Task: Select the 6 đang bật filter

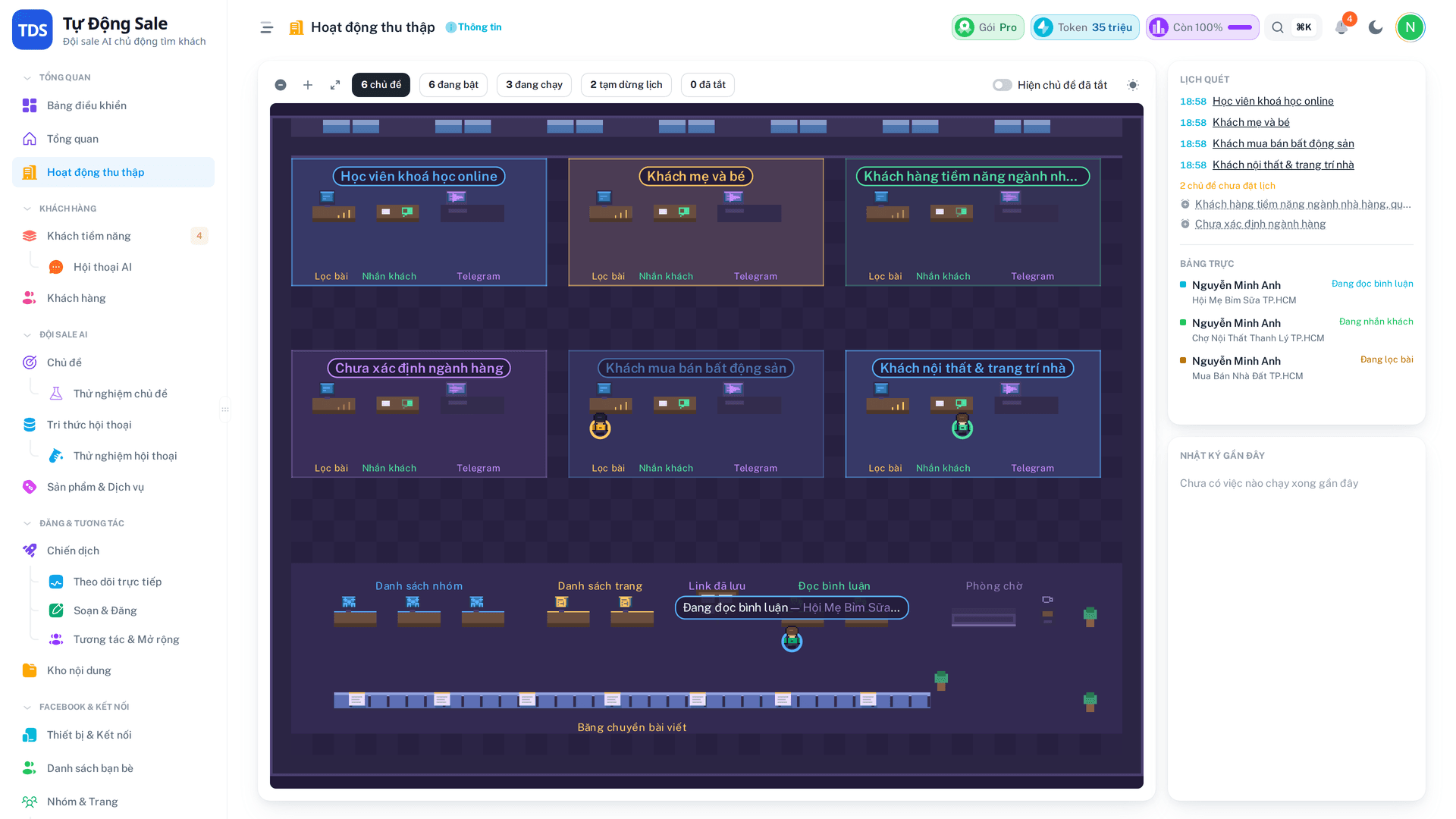Action: coord(453,85)
